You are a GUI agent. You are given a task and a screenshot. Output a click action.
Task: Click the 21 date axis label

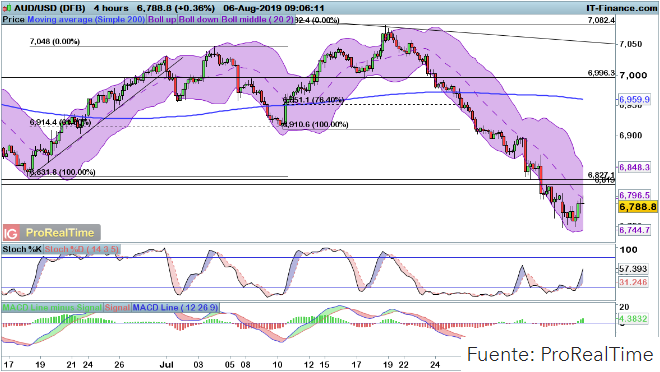tap(72, 364)
